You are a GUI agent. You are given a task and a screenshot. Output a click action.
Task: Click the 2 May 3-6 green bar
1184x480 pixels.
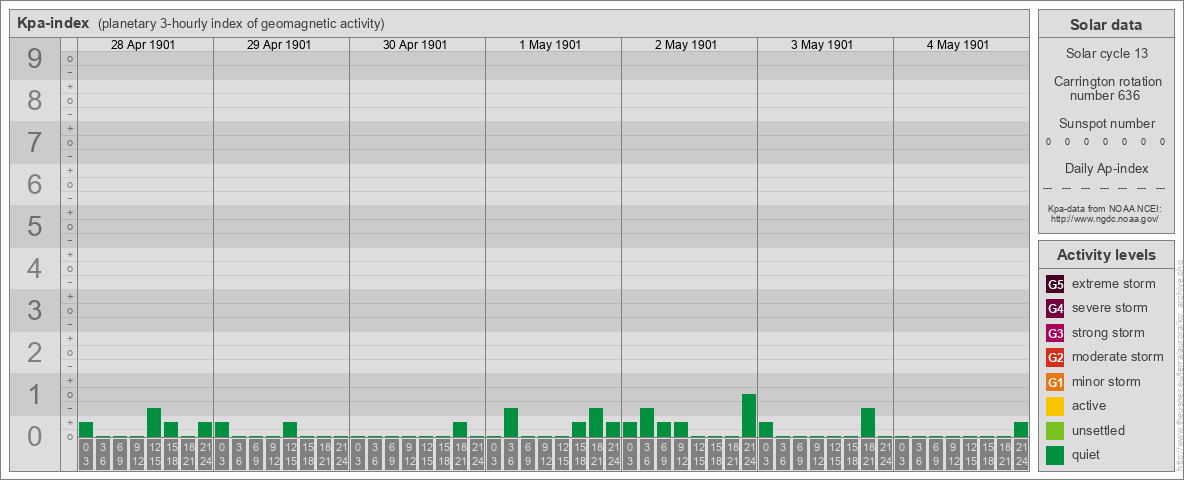[x=647, y=423]
